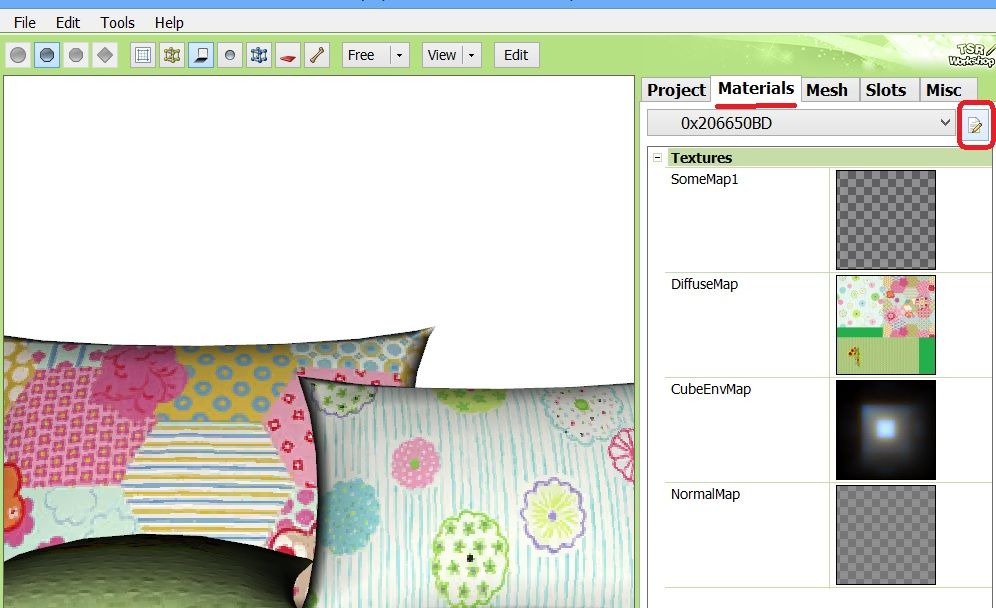Viewport: 996px width, 608px height.
Task: Switch to the Materials tab
Action: tap(756, 89)
